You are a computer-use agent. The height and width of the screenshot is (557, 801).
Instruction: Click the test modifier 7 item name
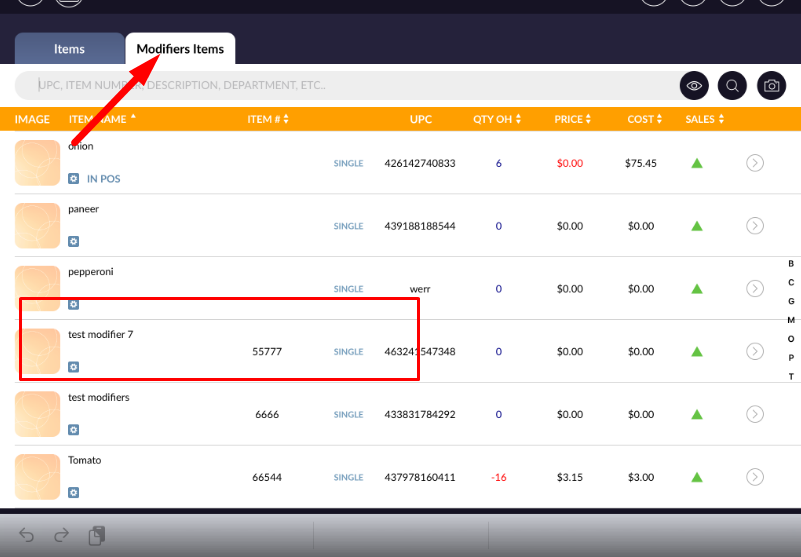[x=100, y=335]
